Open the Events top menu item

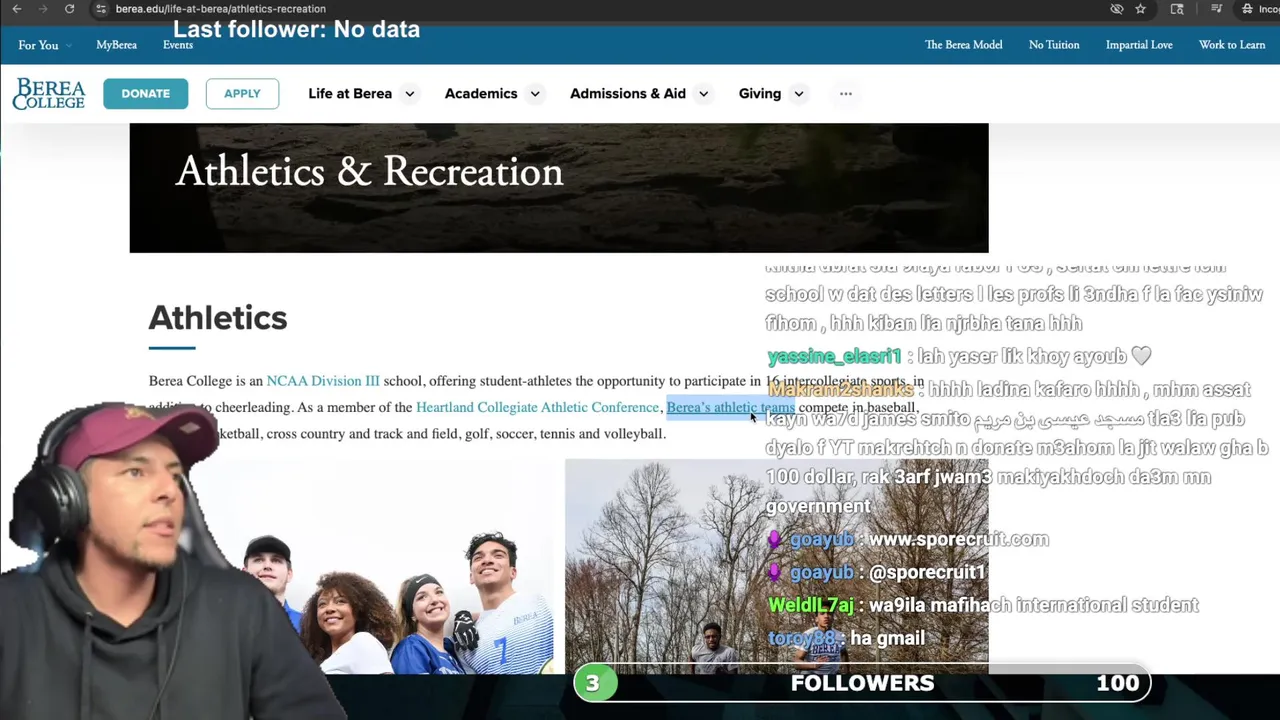pyautogui.click(x=178, y=45)
